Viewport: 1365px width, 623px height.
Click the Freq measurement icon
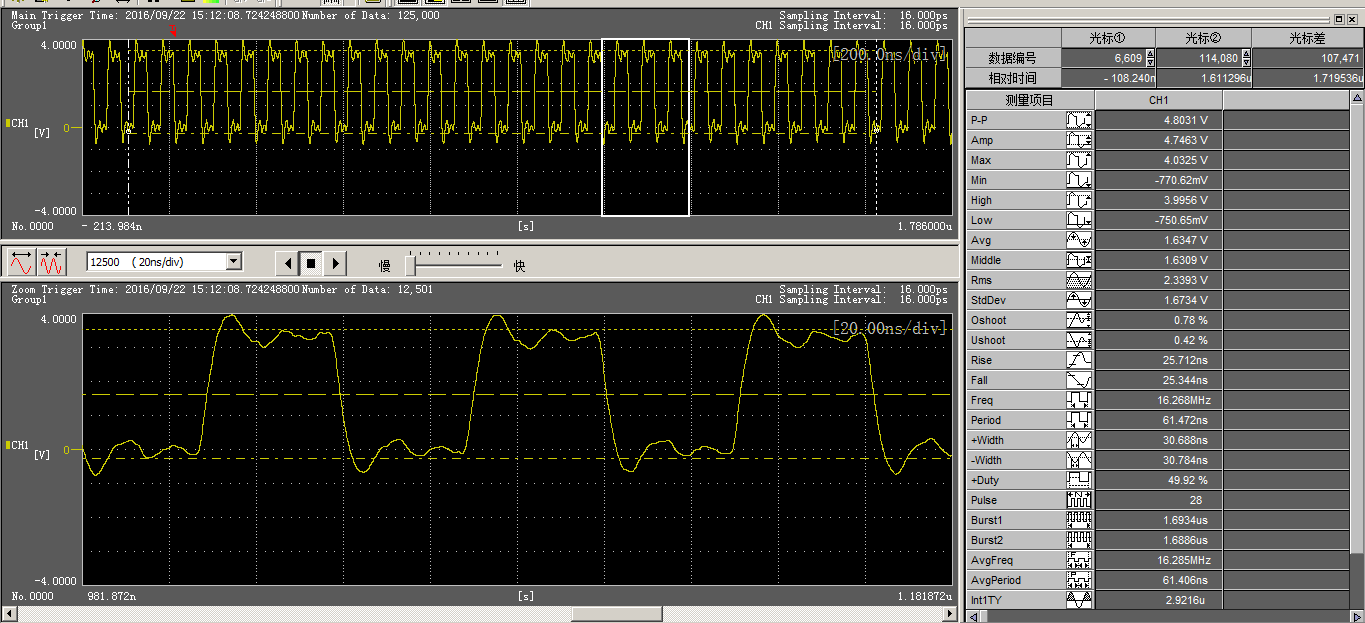tap(1079, 400)
